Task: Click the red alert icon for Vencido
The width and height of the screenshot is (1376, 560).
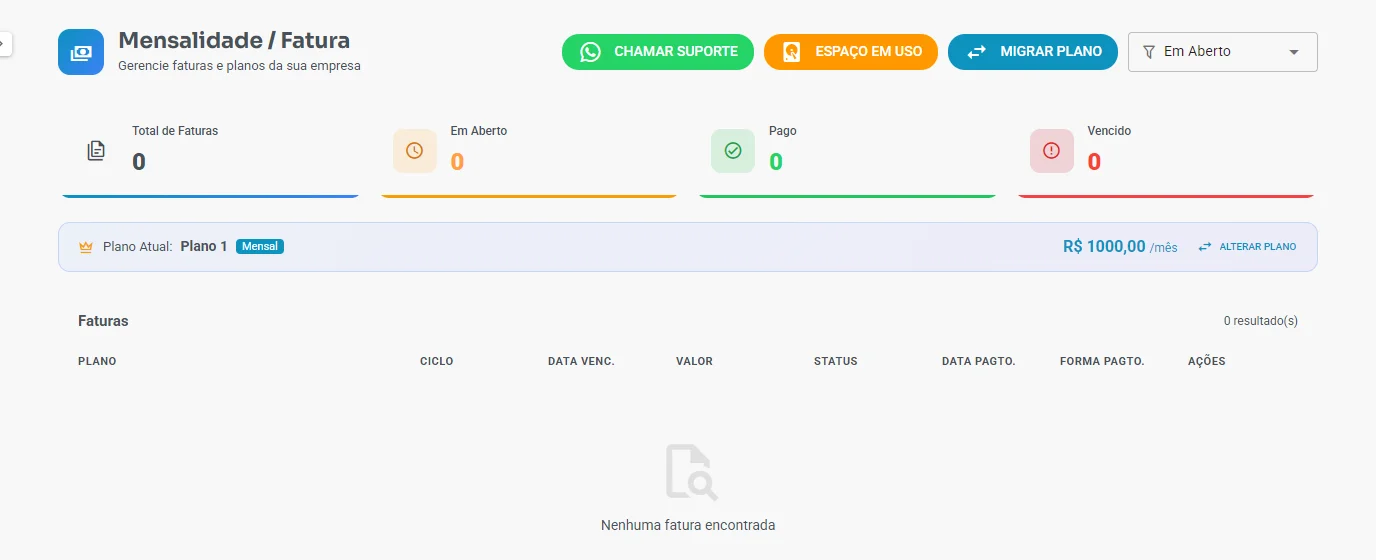Action: pos(1052,151)
